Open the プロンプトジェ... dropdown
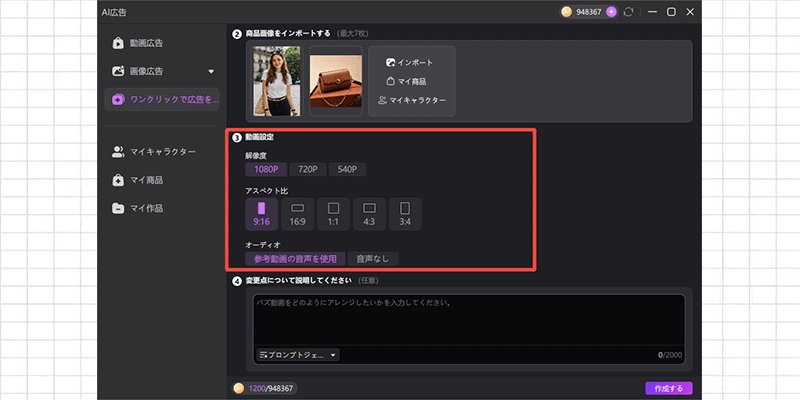 pos(298,355)
